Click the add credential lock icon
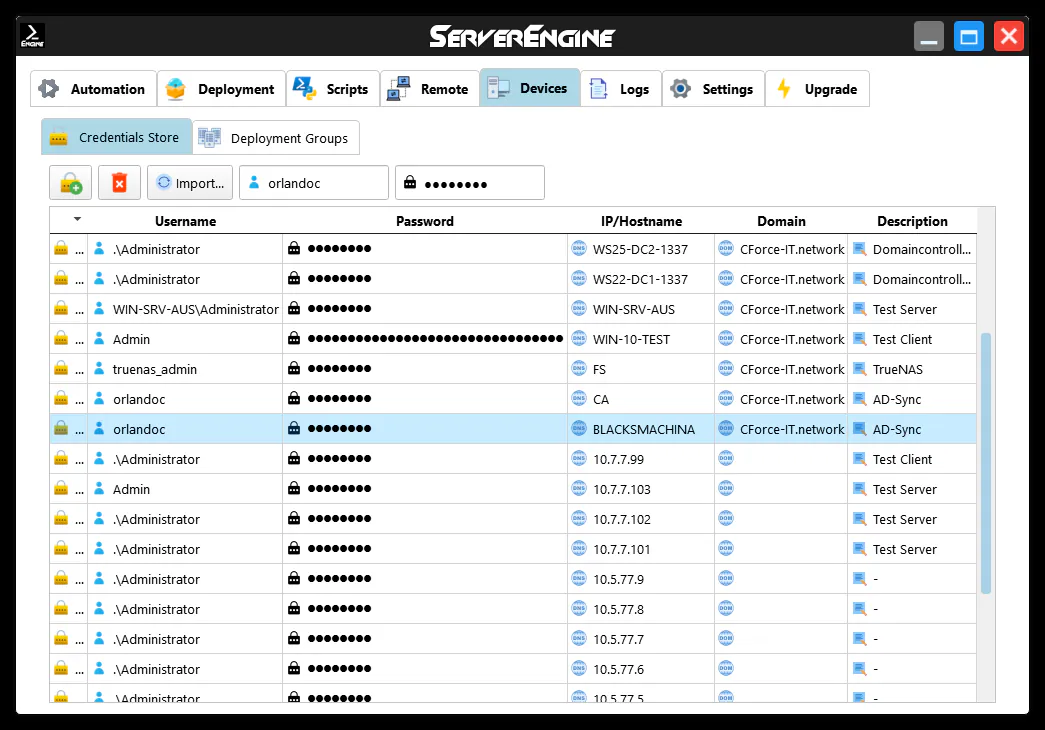 pos(70,183)
